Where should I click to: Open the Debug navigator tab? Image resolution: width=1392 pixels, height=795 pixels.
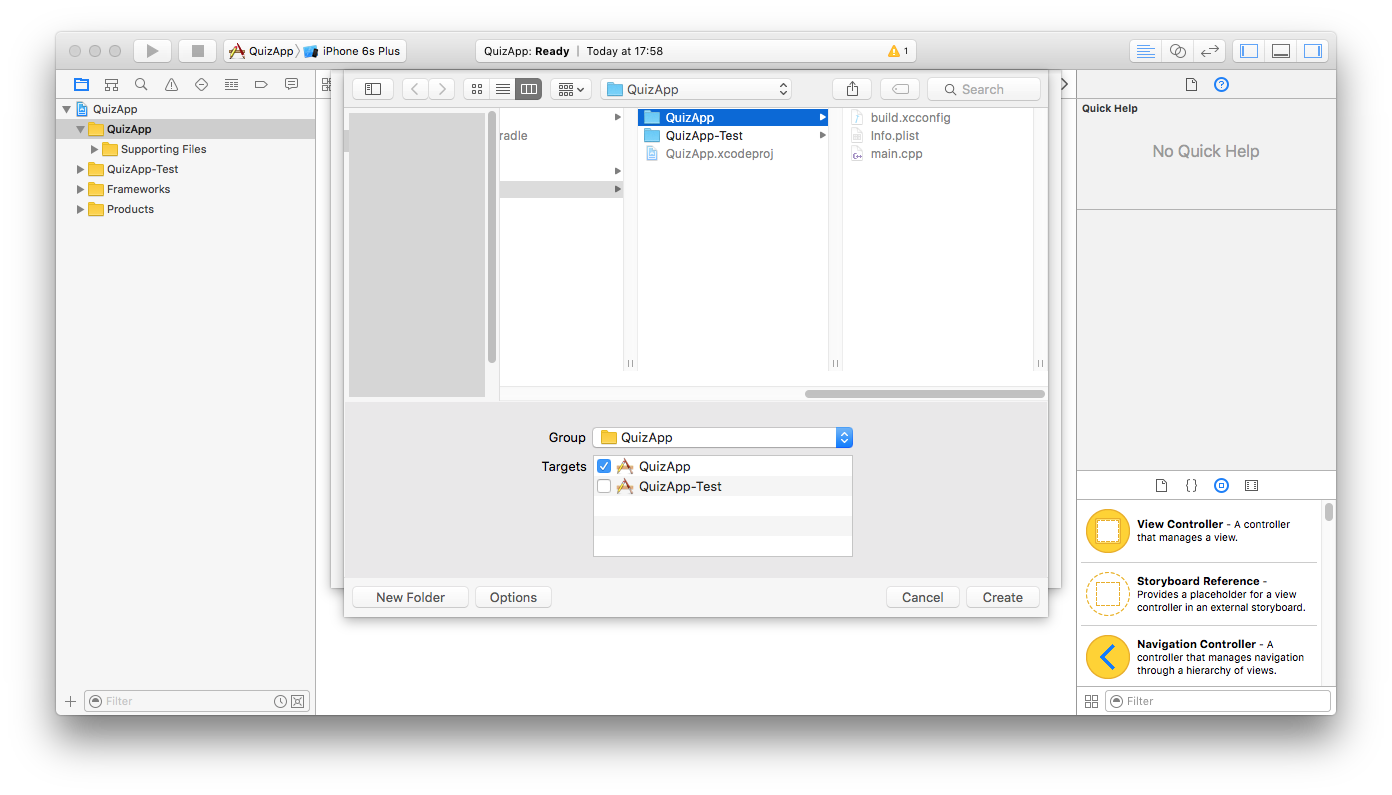(231, 85)
